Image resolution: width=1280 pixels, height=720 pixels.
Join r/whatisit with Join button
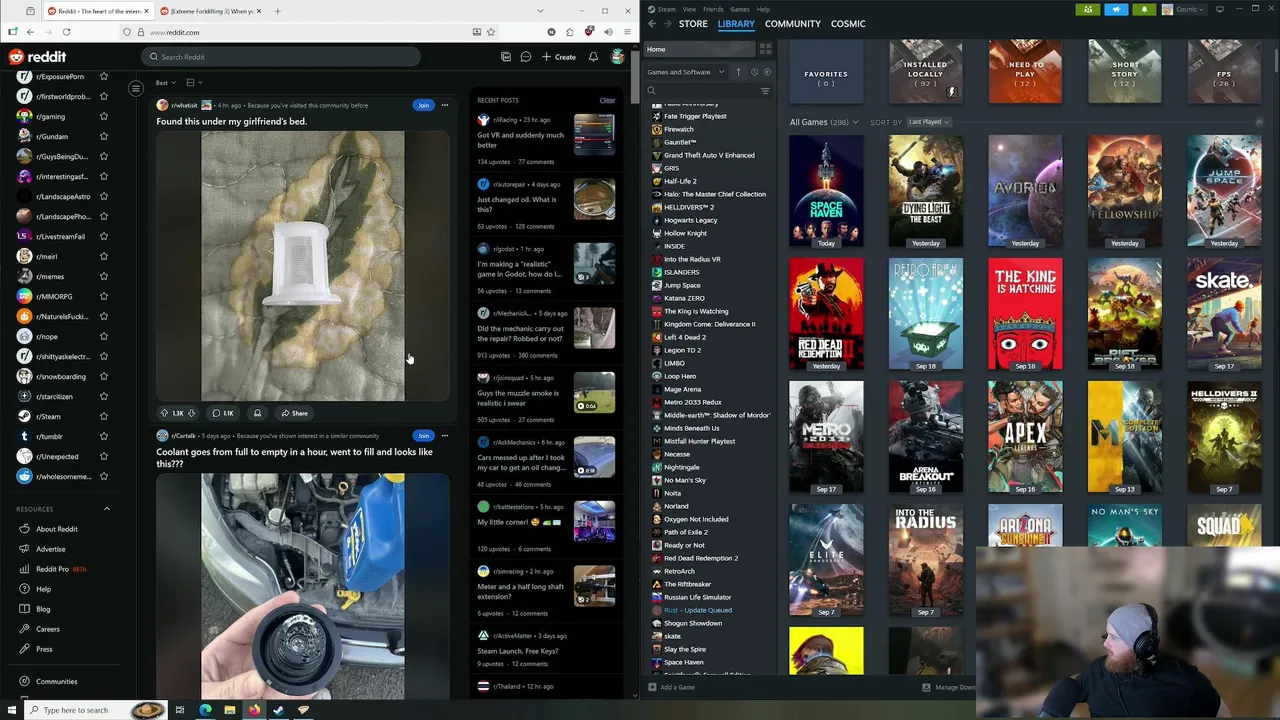(x=423, y=105)
